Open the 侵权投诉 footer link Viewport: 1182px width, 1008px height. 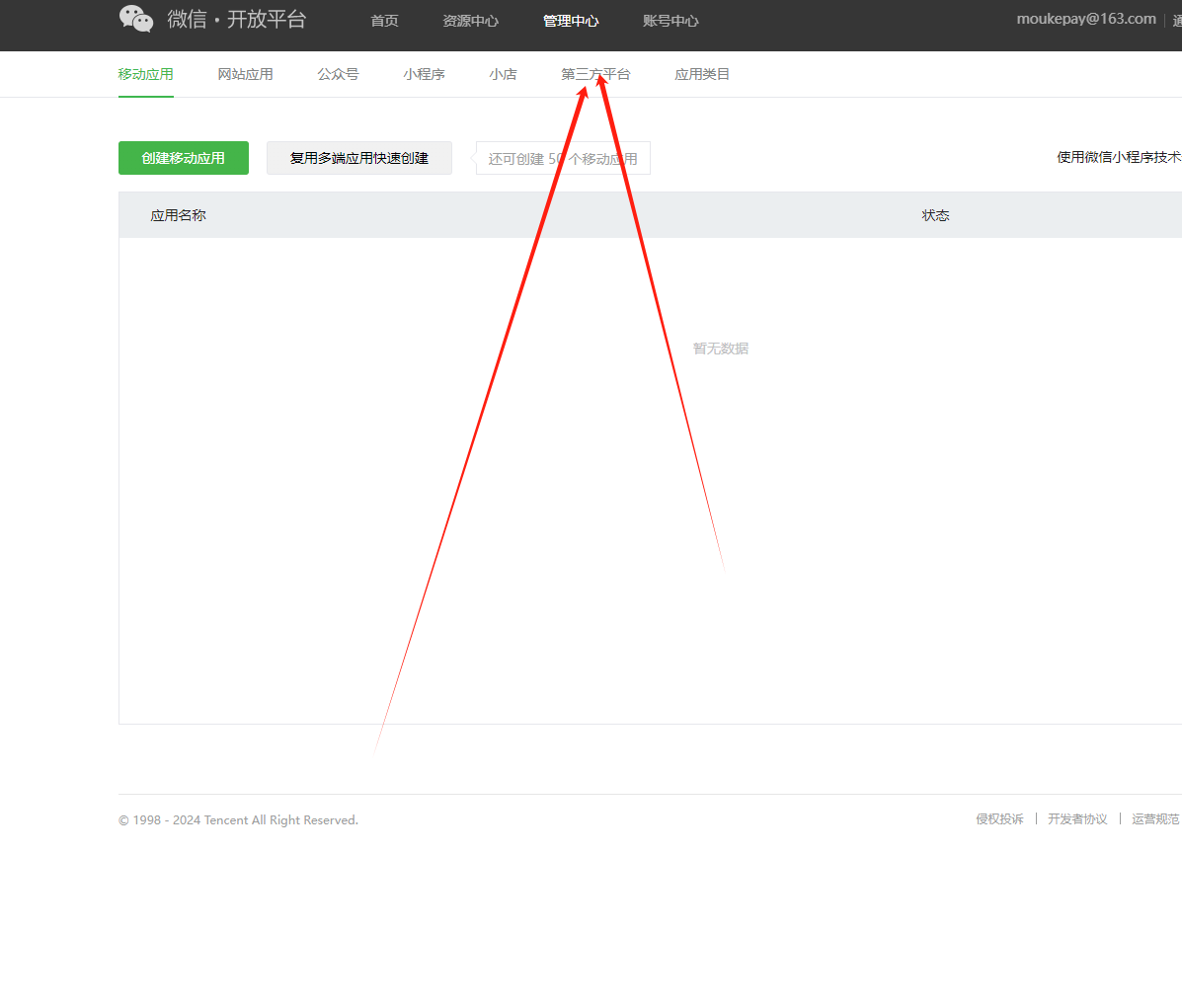tap(999, 818)
